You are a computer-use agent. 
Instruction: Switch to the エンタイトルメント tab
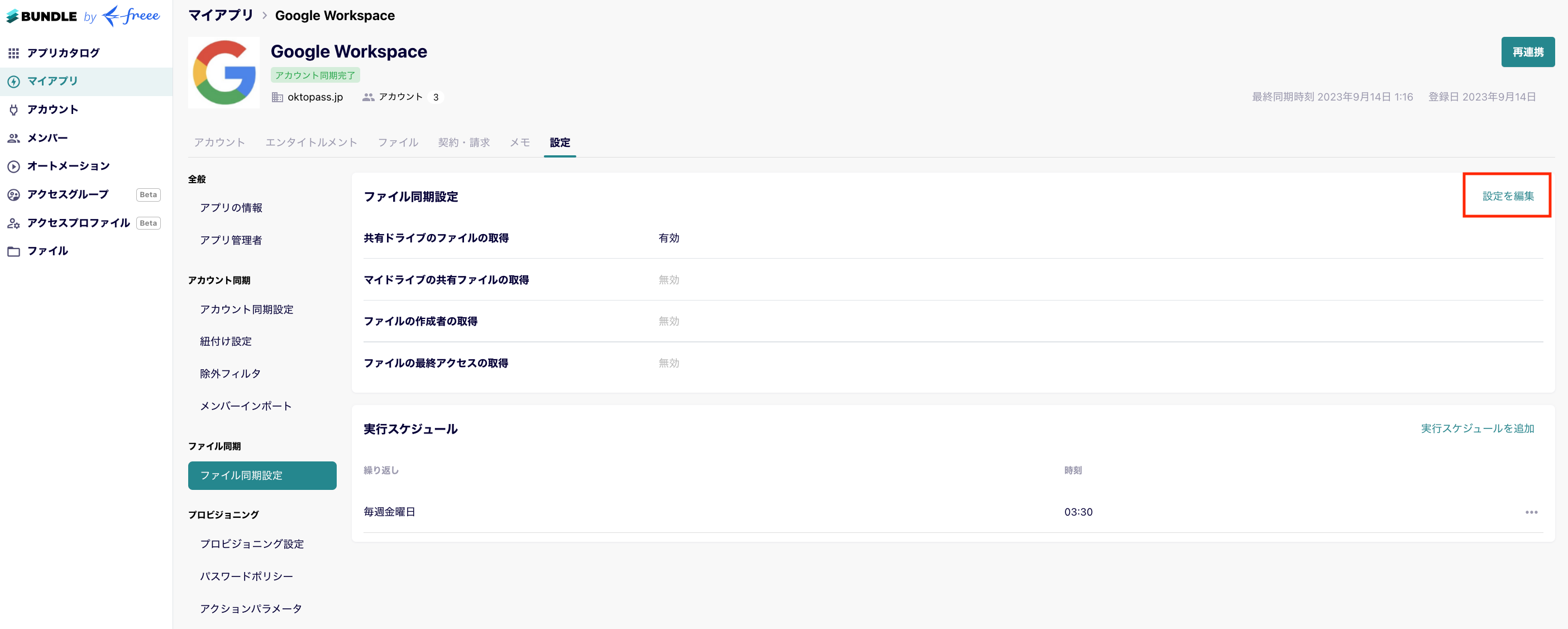pyautogui.click(x=311, y=142)
